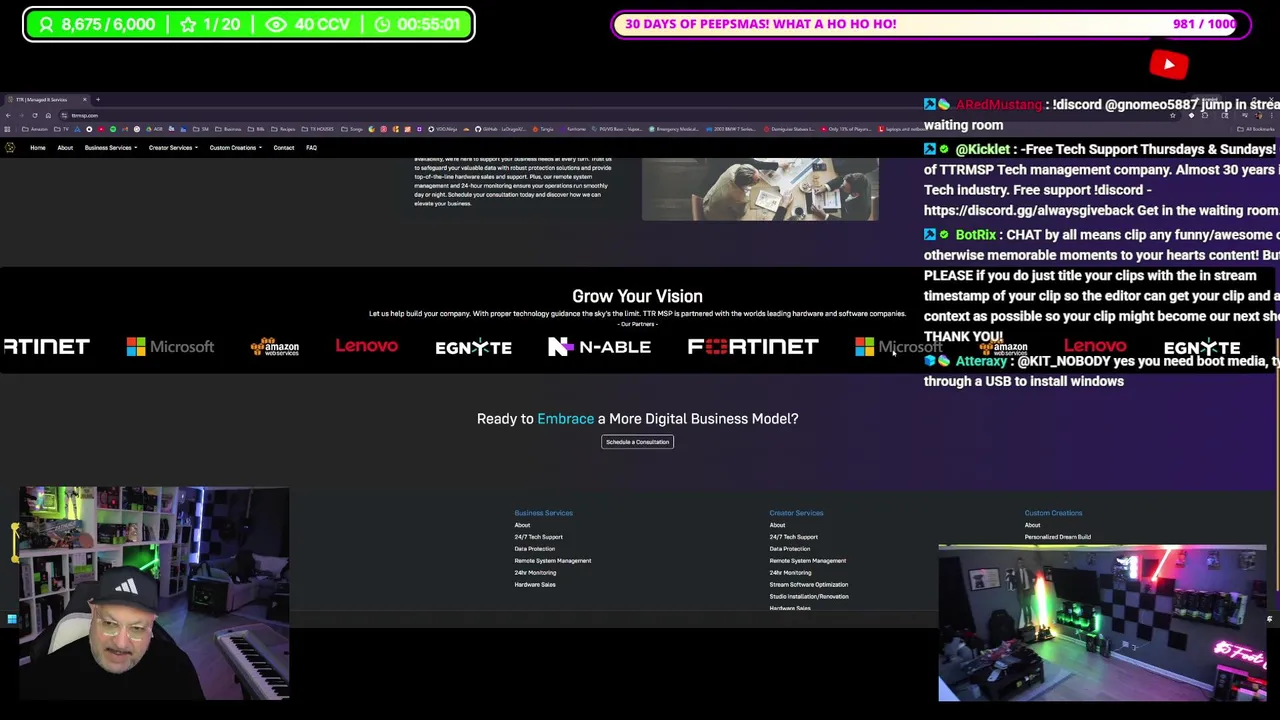
Task: Open the Amazon bookmark folder
Action: tap(35, 129)
